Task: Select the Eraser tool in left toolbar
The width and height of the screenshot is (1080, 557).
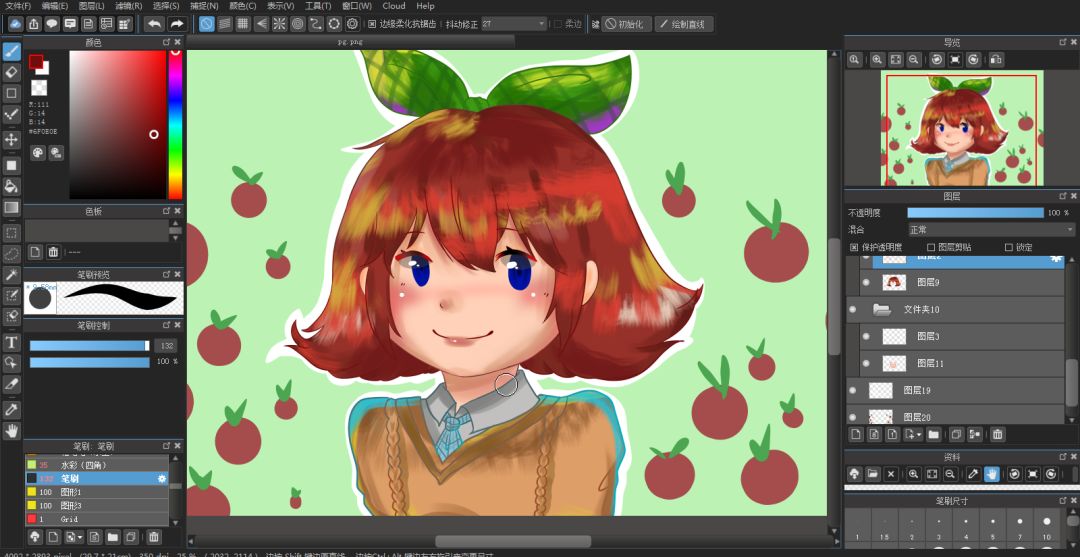Action: 11,72
